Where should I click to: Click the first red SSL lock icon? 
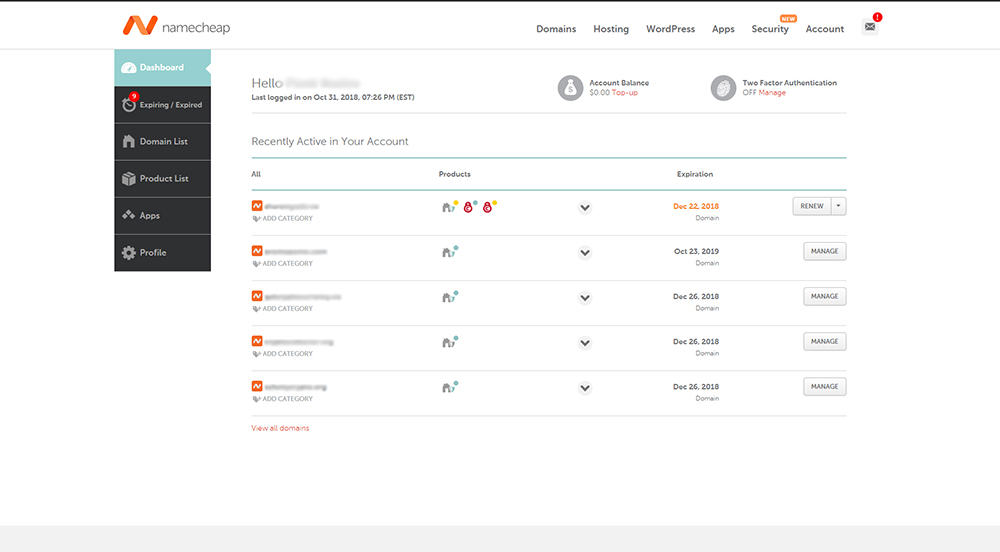click(x=468, y=207)
